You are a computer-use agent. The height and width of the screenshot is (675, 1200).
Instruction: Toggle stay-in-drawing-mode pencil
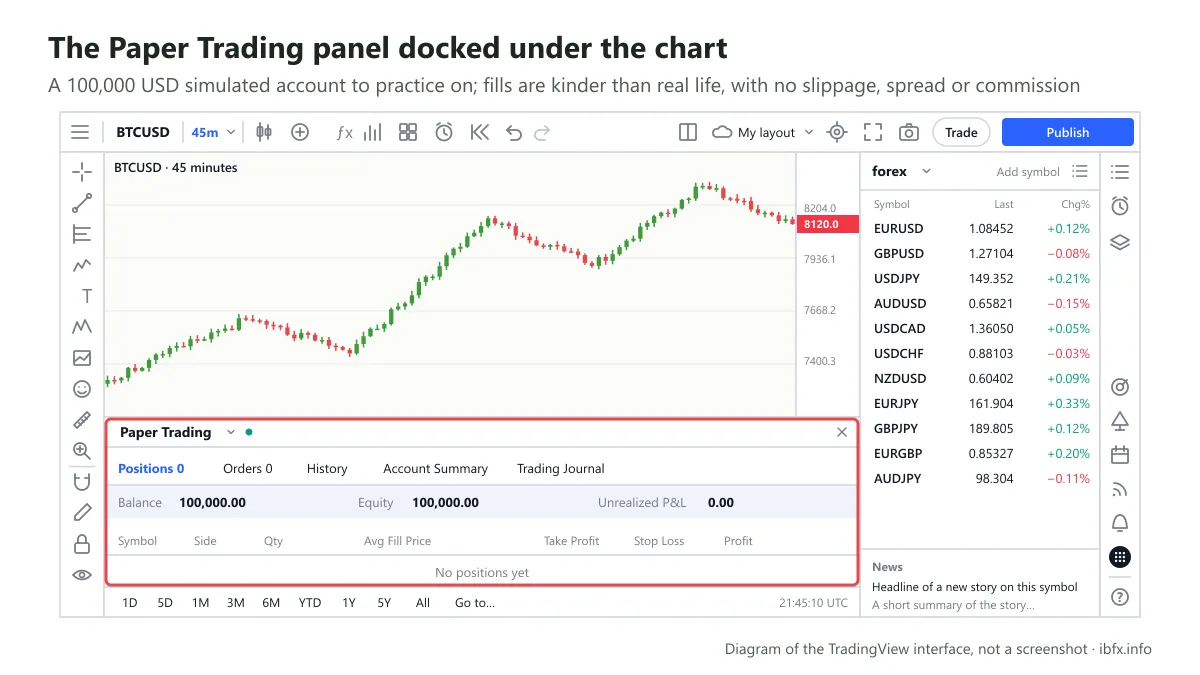(82, 512)
